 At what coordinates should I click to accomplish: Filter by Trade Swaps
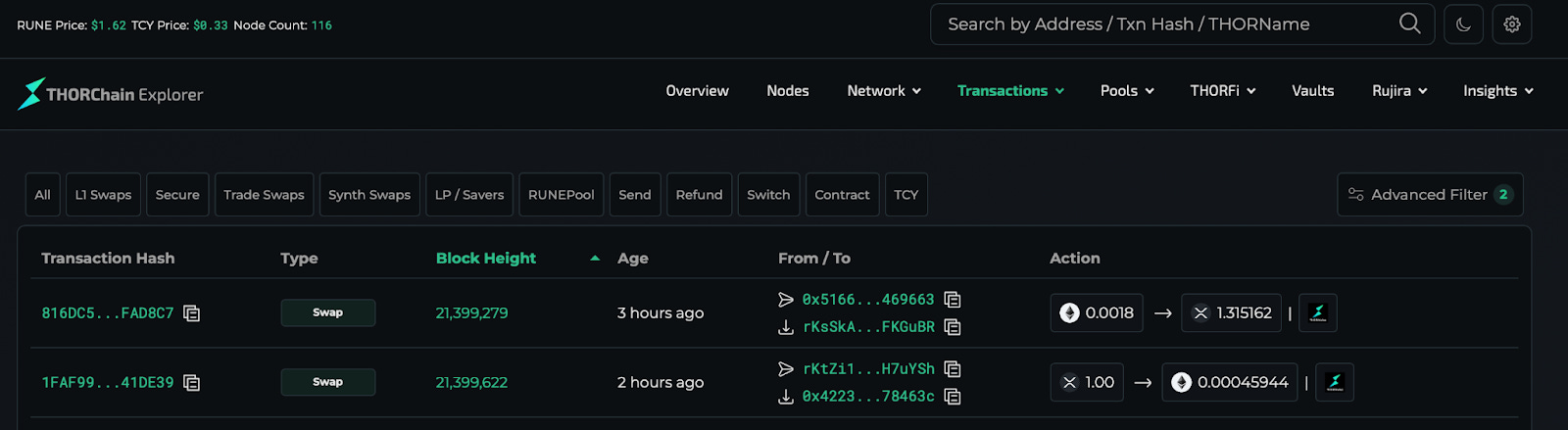click(x=264, y=195)
